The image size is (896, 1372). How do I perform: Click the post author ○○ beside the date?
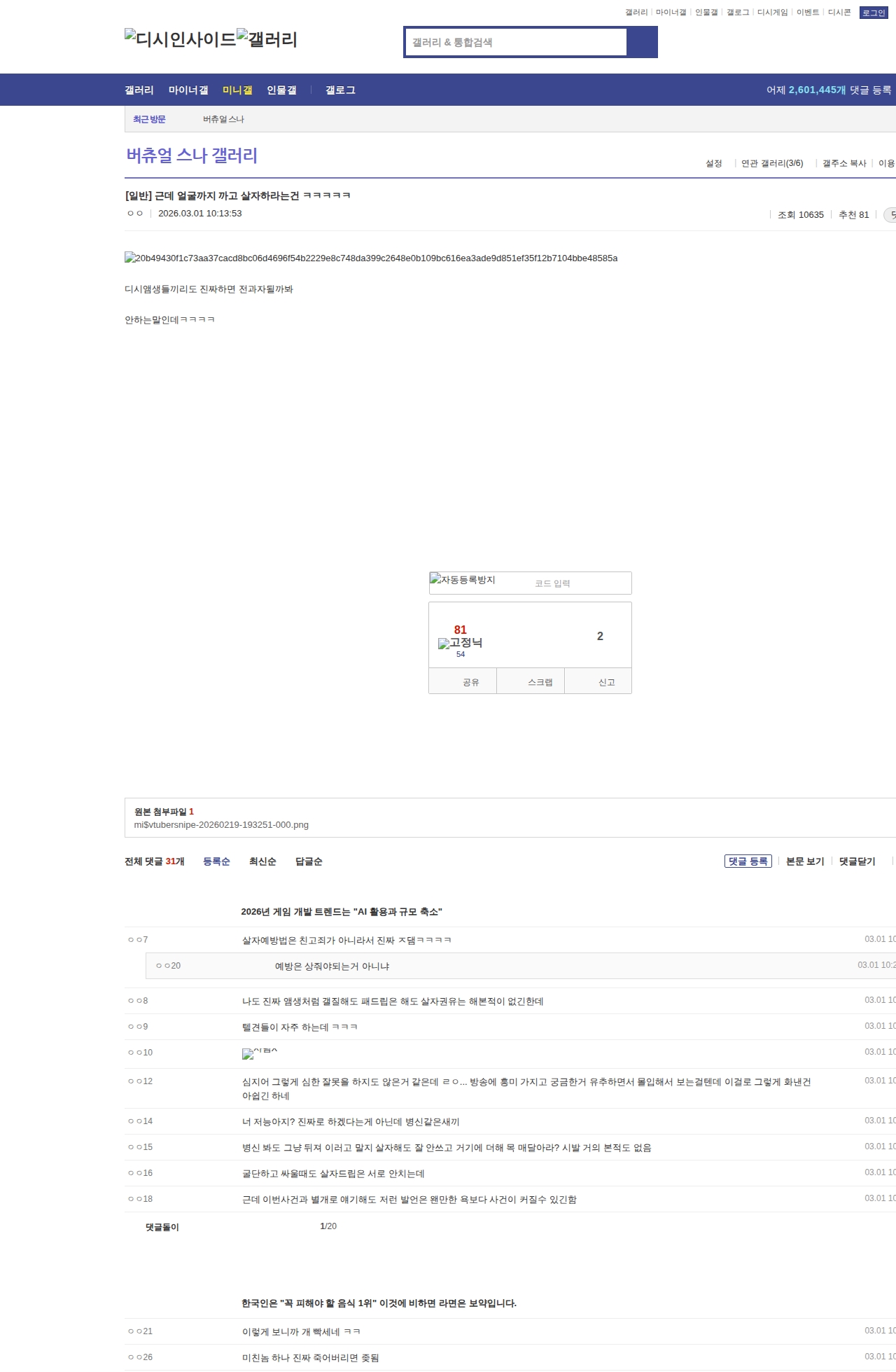point(135,214)
